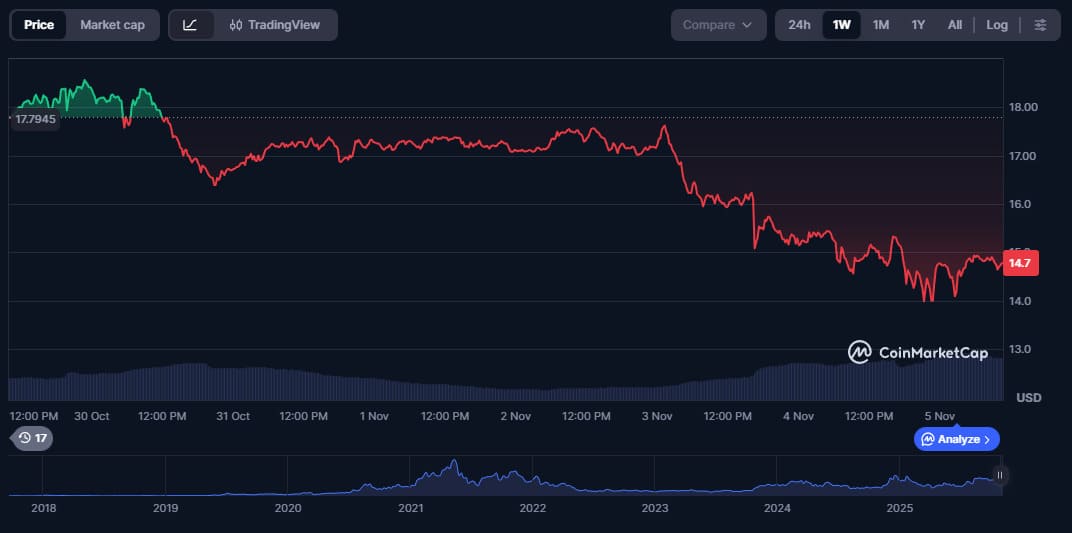Click the range slider handle on mini timeline
The width and height of the screenshot is (1072, 533).
[x=1000, y=475]
